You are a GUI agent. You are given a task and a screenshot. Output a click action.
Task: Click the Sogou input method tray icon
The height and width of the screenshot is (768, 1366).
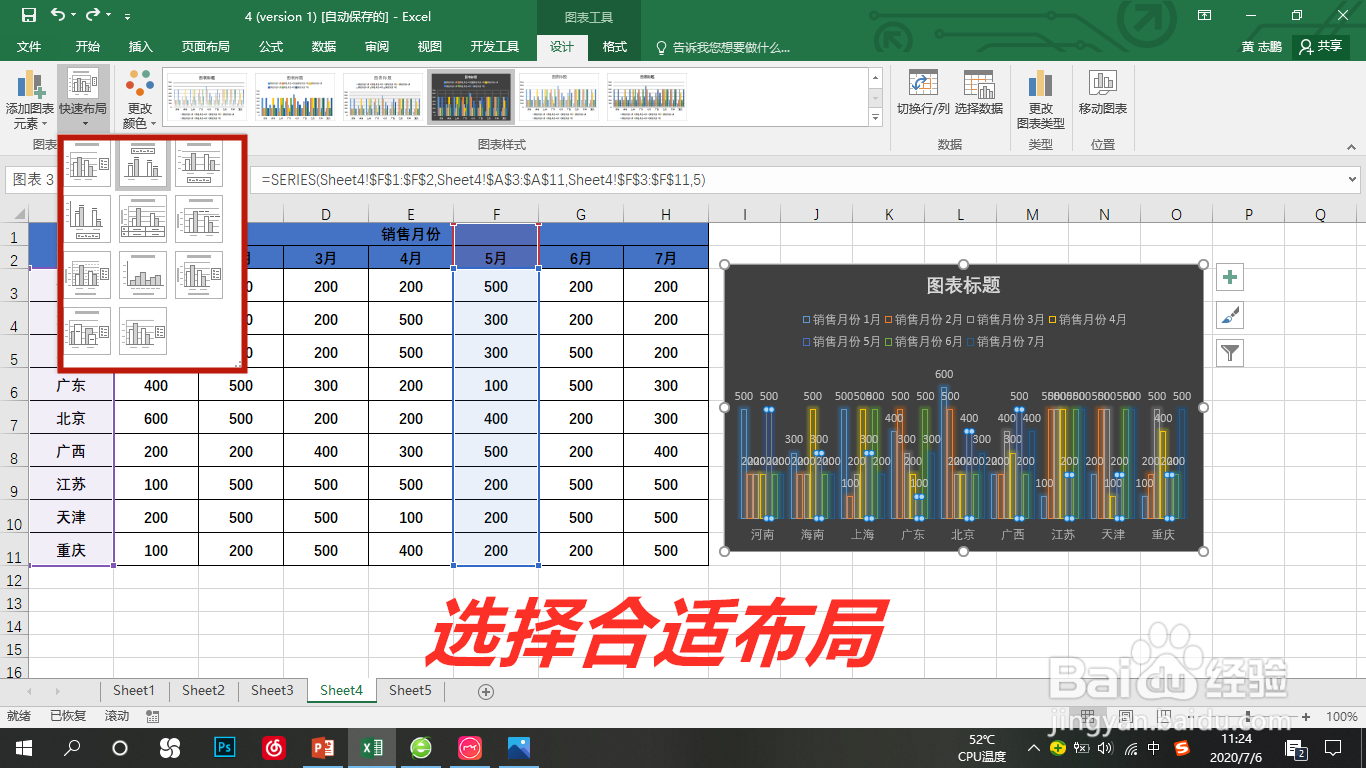(x=1181, y=748)
